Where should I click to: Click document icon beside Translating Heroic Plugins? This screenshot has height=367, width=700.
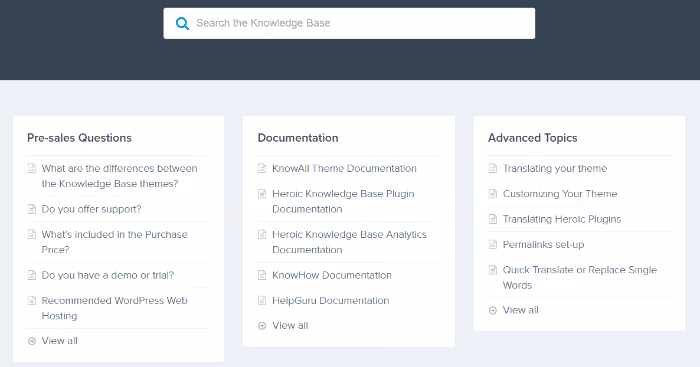click(492, 219)
